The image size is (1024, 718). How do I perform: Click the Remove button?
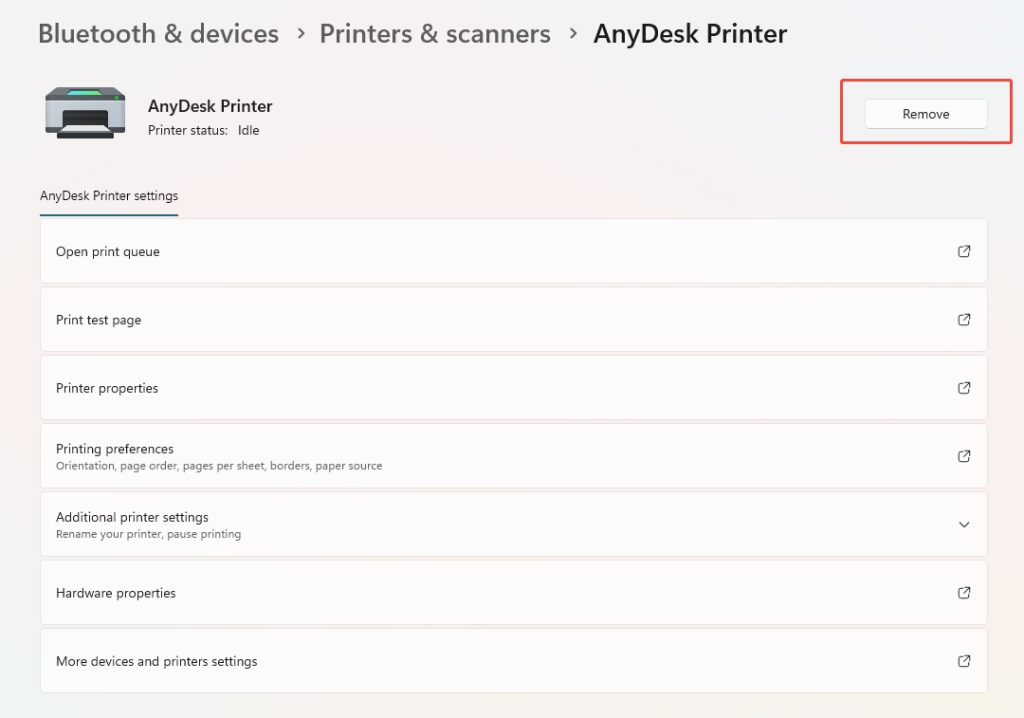(x=925, y=113)
